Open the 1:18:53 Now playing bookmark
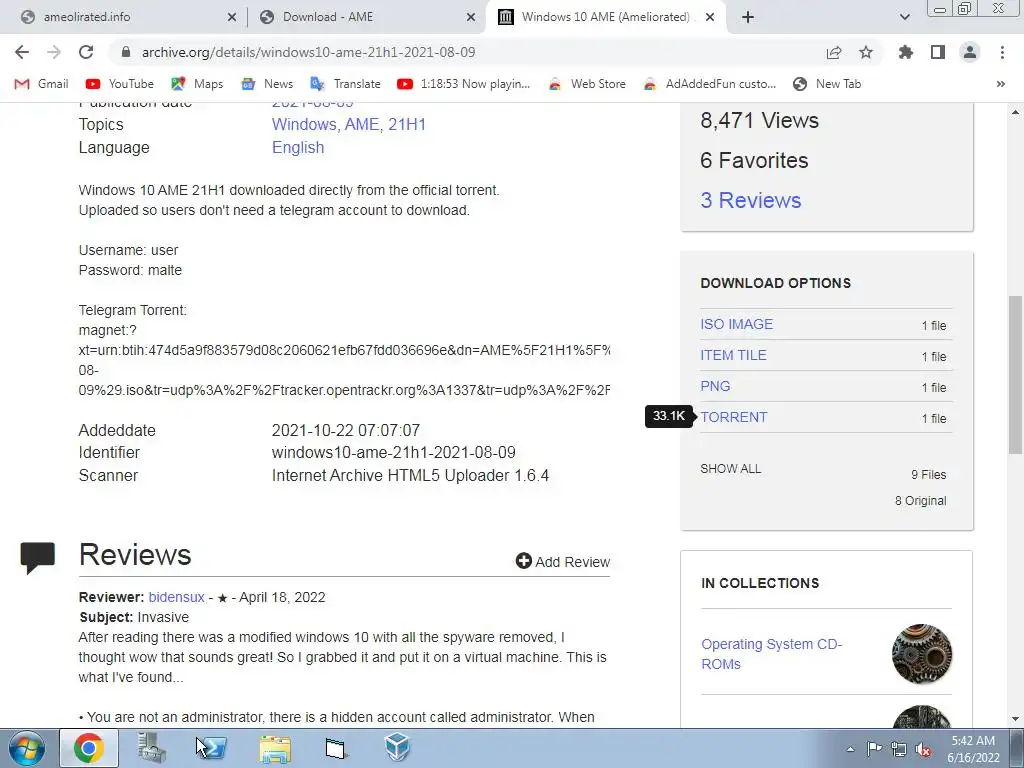Viewport: 1024px width, 768px height. click(464, 84)
